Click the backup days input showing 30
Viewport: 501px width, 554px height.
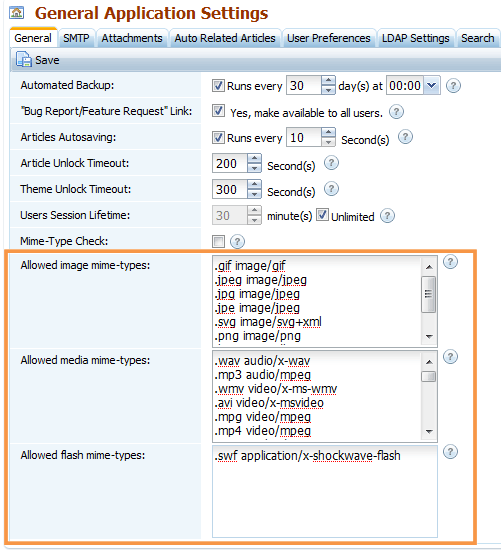(304, 86)
